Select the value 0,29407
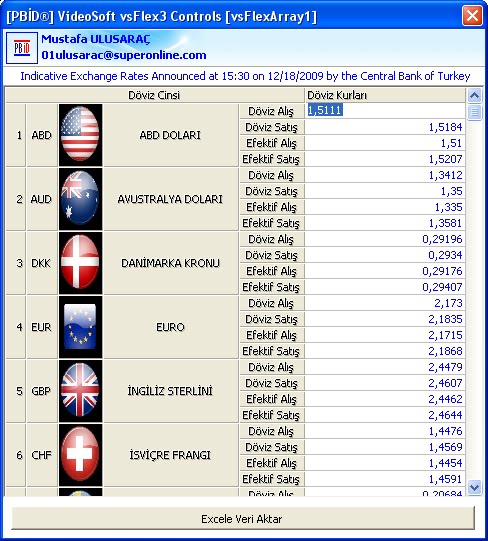488x541 pixels. coord(385,287)
